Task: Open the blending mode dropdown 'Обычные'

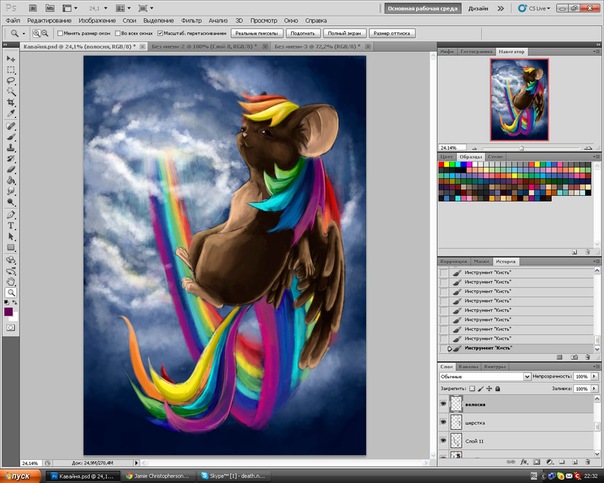Action: (485, 377)
